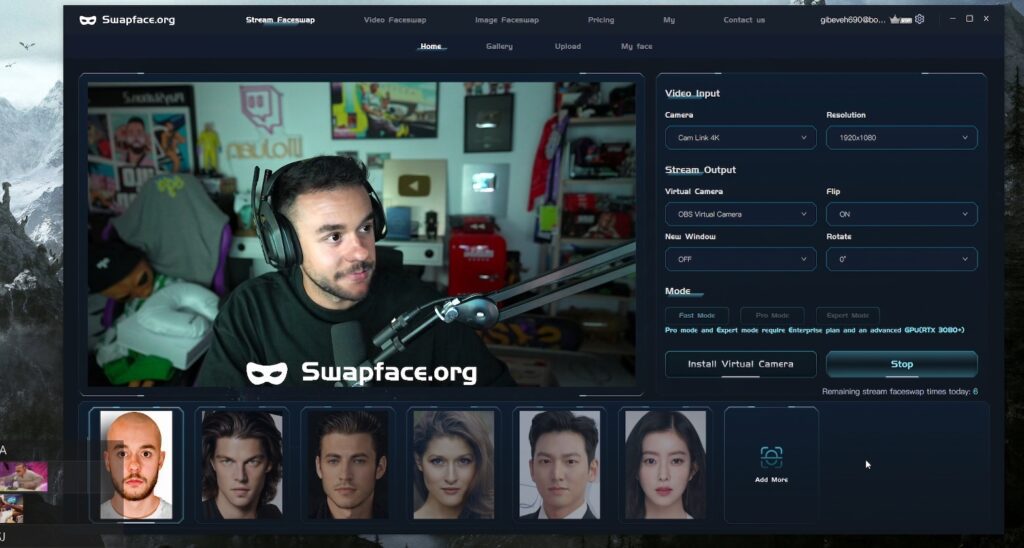Screen dimensions: 1024x548
Task: Go to the Pricing tab
Action: coord(601,20)
